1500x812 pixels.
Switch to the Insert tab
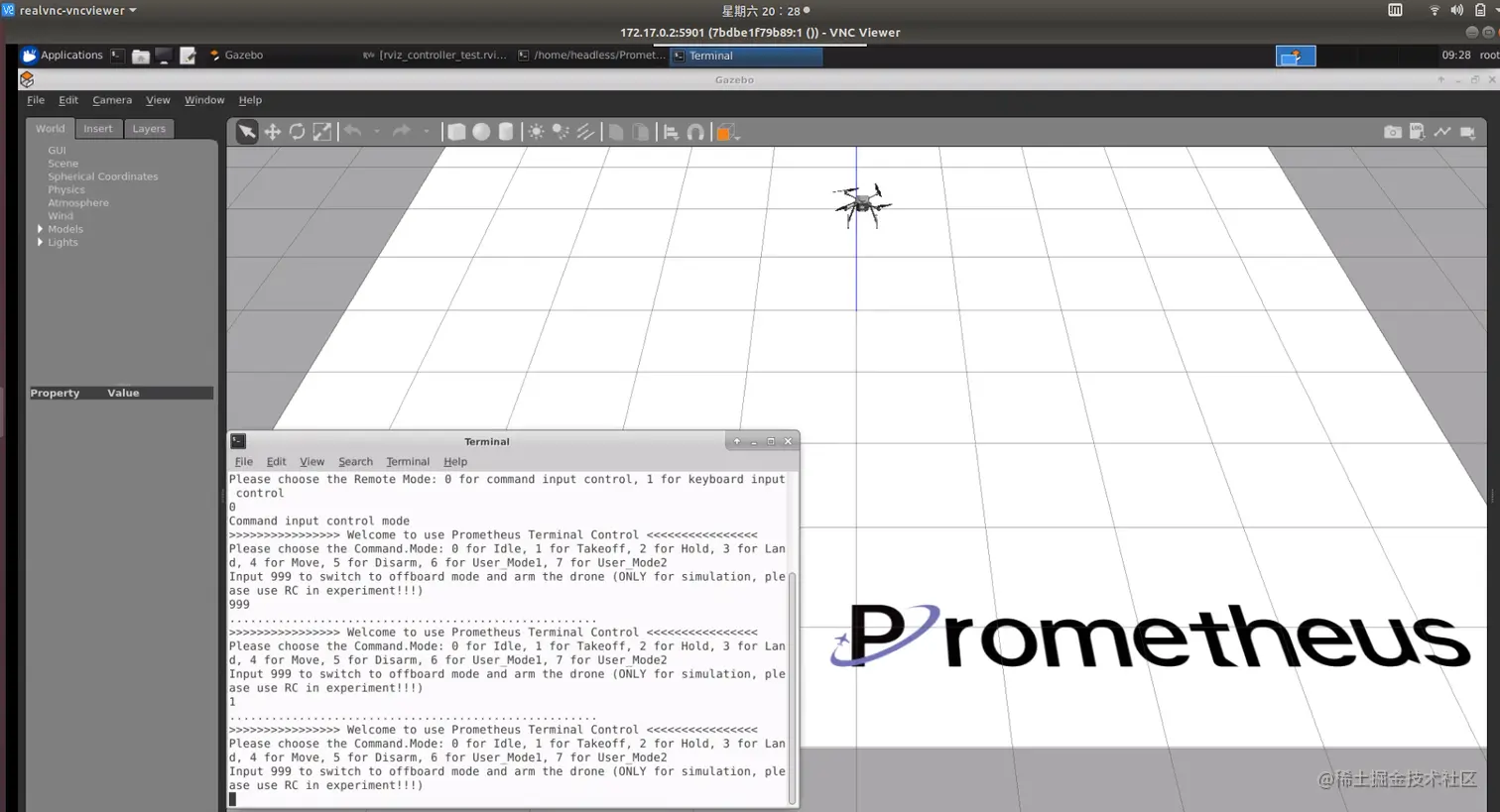pyautogui.click(x=98, y=129)
